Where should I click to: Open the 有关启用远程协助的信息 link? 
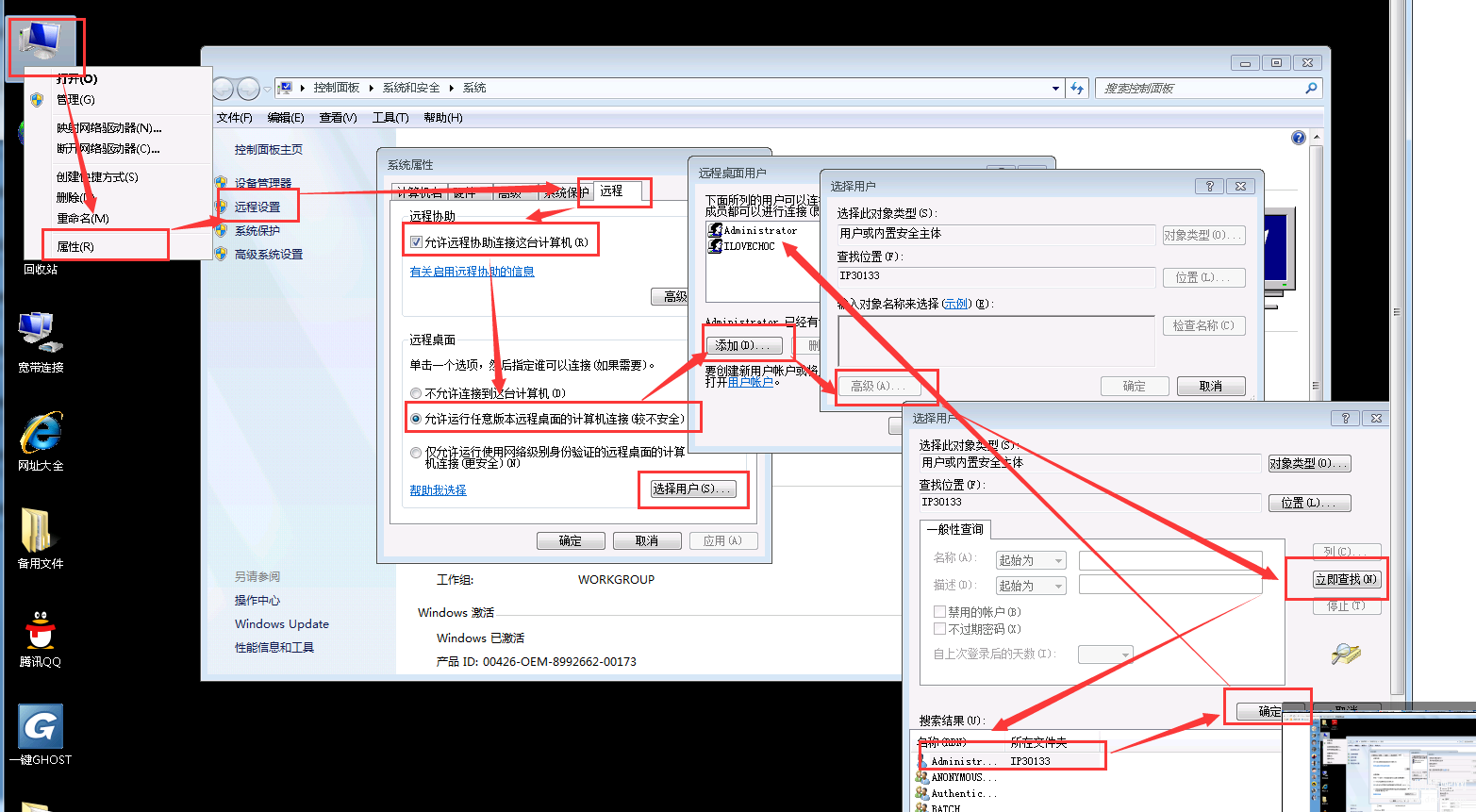pyautogui.click(x=473, y=272)
